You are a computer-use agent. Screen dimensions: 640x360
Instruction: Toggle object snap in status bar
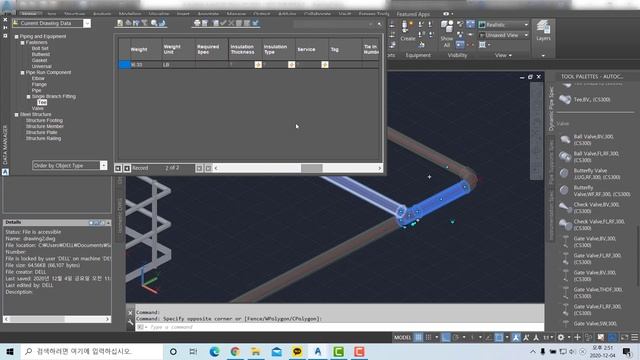[x=499, y=337]
